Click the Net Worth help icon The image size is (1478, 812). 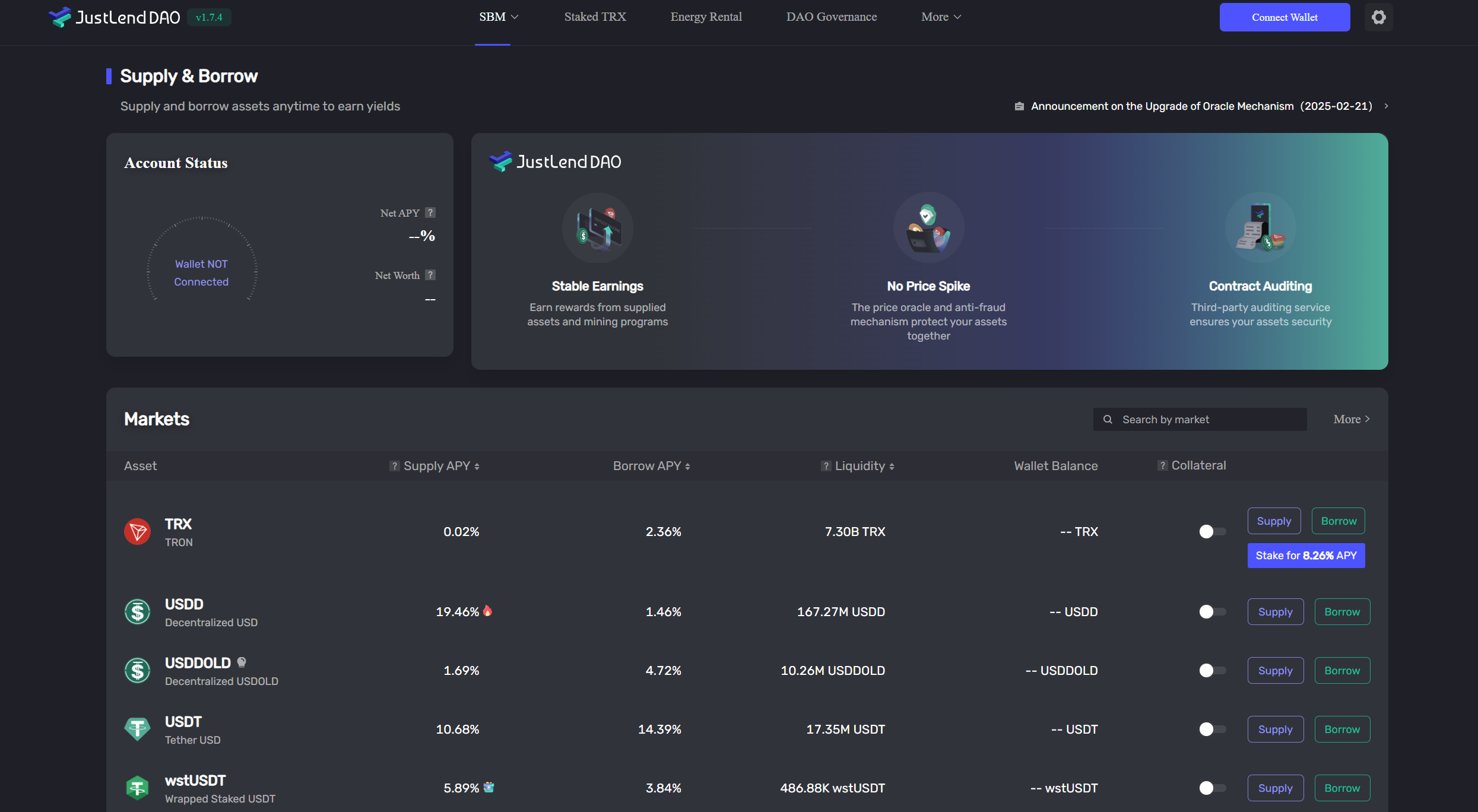pyautogui.click(x=430, y=275)
